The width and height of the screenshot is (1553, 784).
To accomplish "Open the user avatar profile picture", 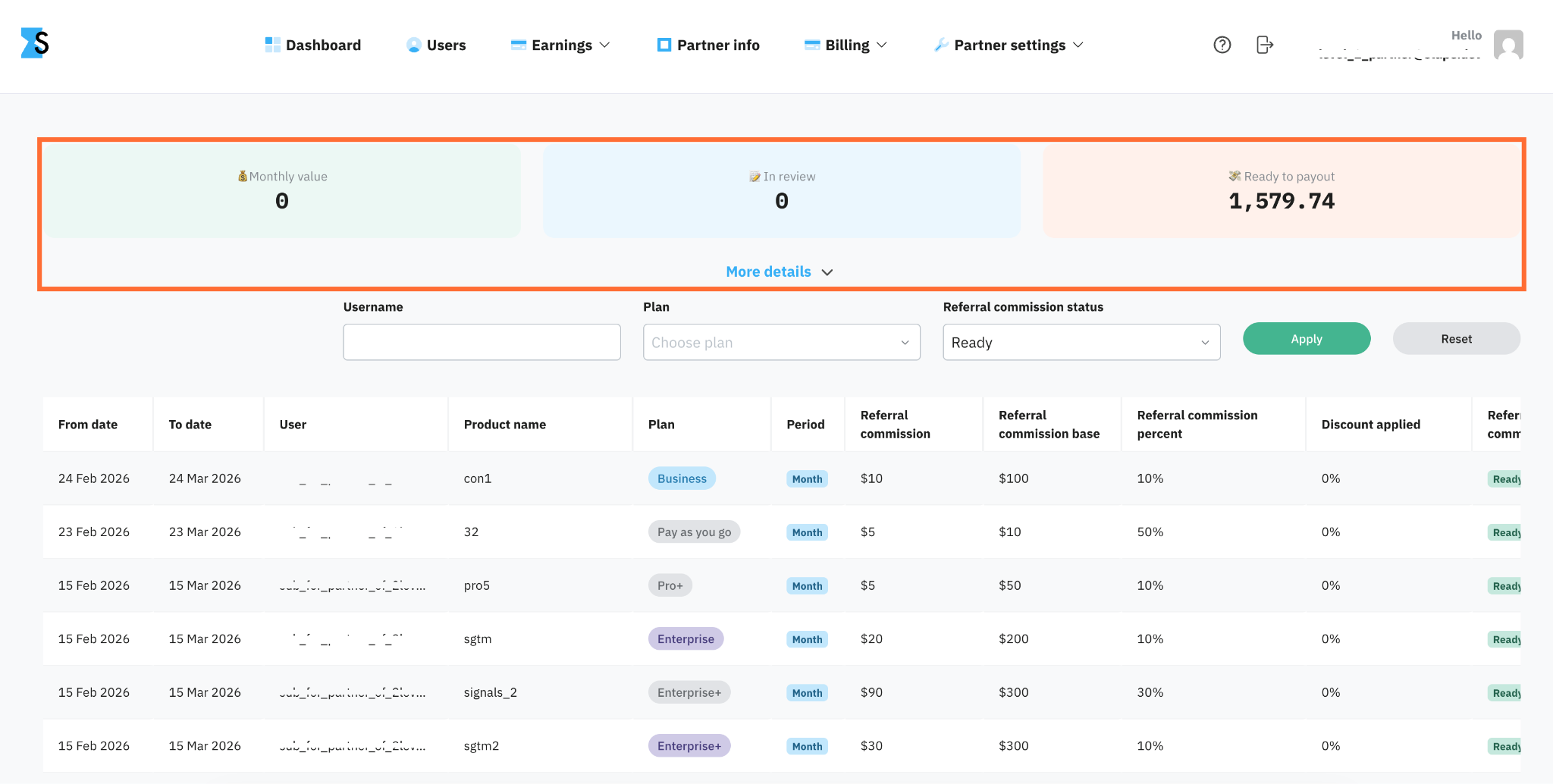I will (1508, 45).
